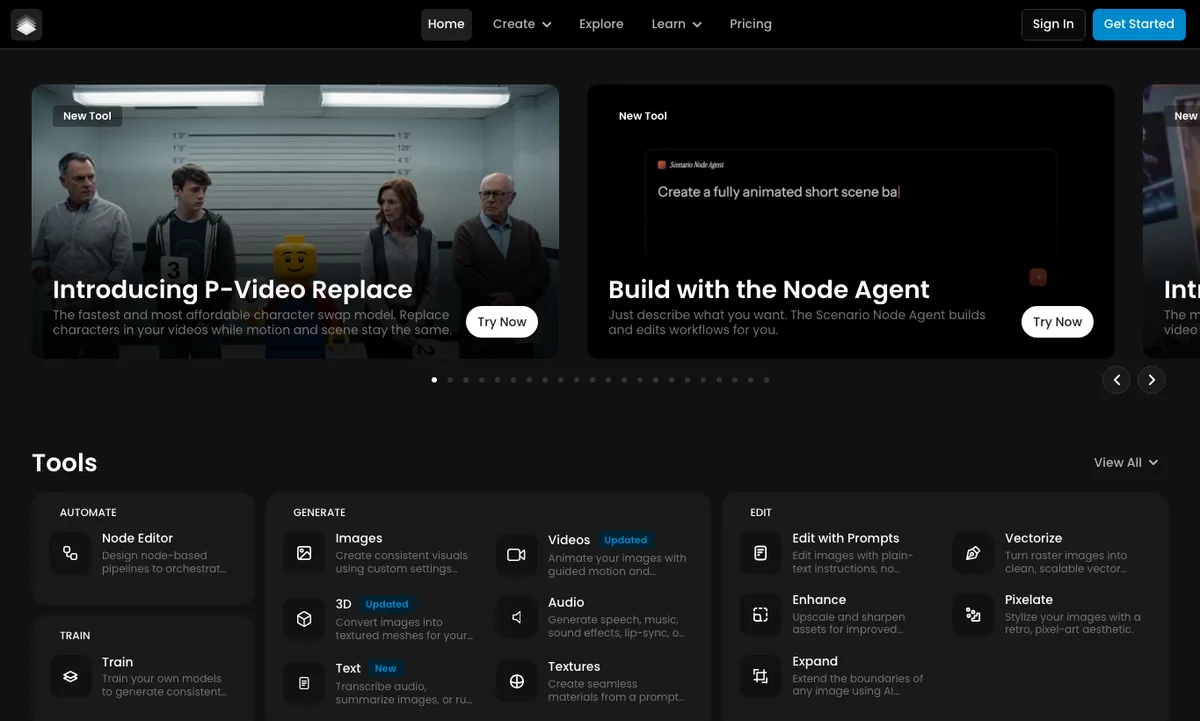Viewport: 1200px width, 721px height.
Task: Click the Scenario logo icon
Action: tap(27, 24)
